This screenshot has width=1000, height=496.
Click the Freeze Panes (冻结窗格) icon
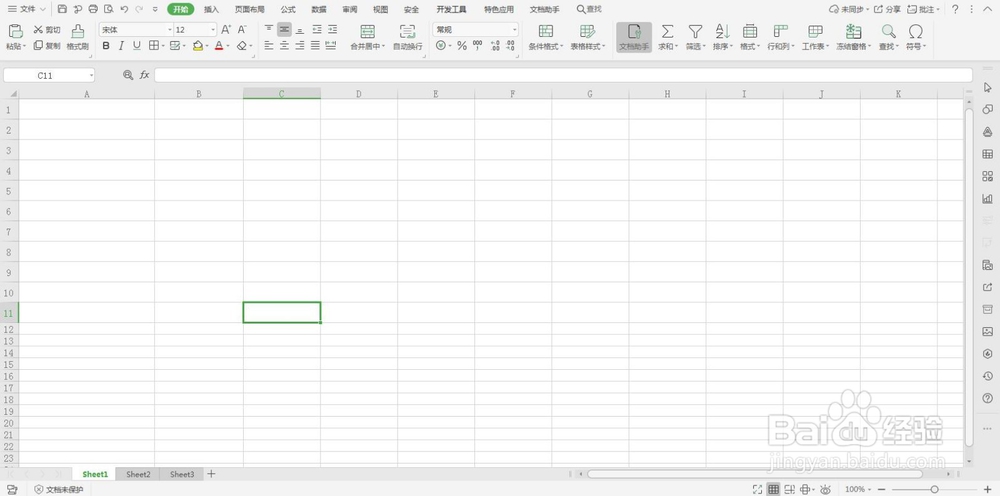(853, 31)
